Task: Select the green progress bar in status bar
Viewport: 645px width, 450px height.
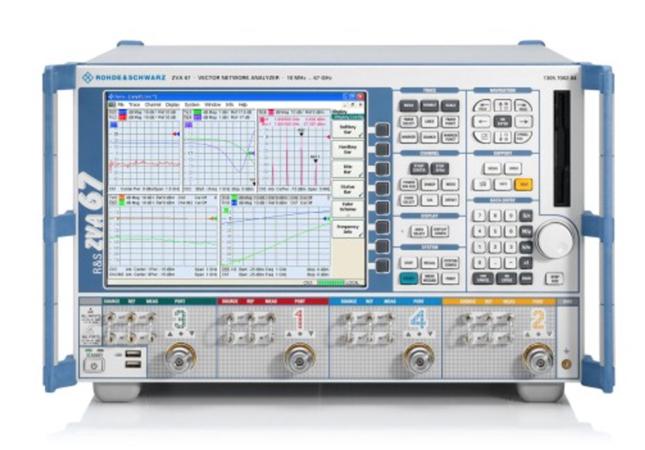Action: pos(331,282)
